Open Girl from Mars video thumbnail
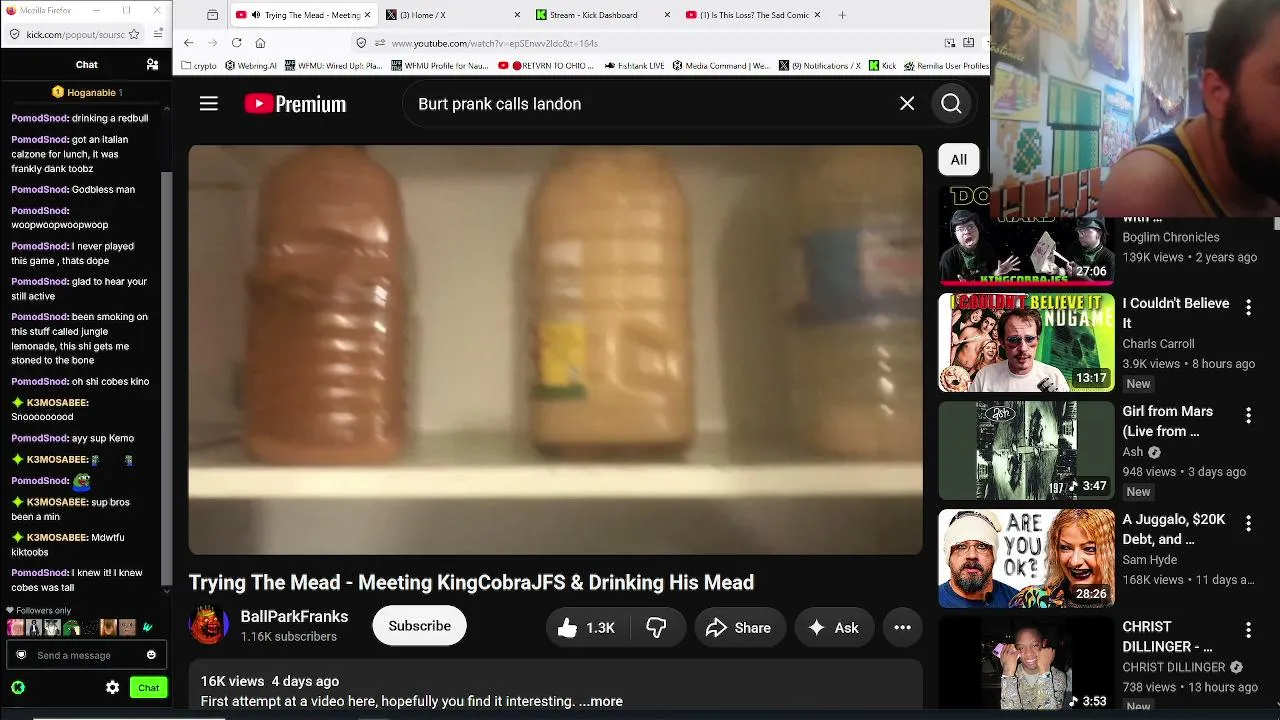This screenshot has width=1280, height=720. [1026, 450]
